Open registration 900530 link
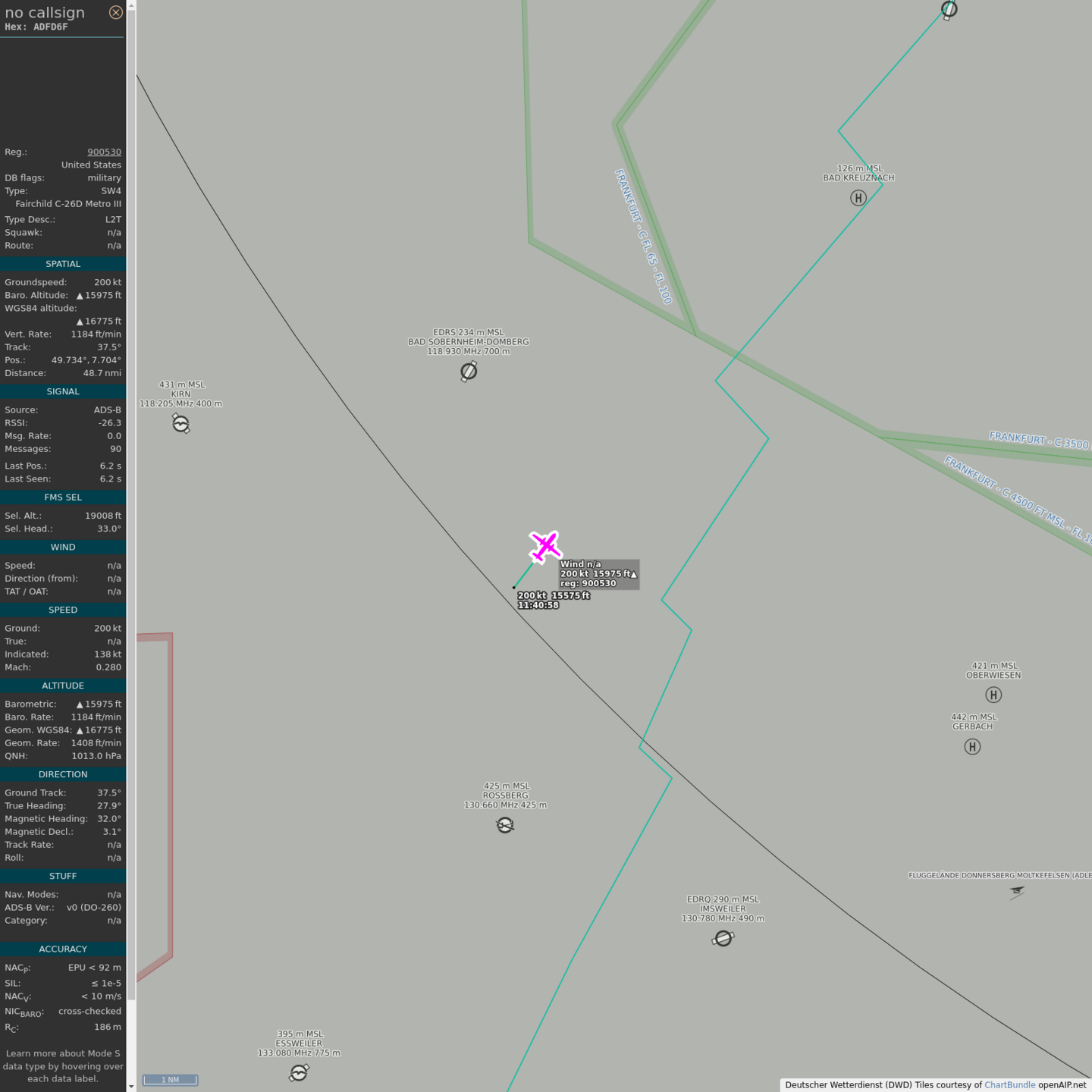 [x=104, y=152]
